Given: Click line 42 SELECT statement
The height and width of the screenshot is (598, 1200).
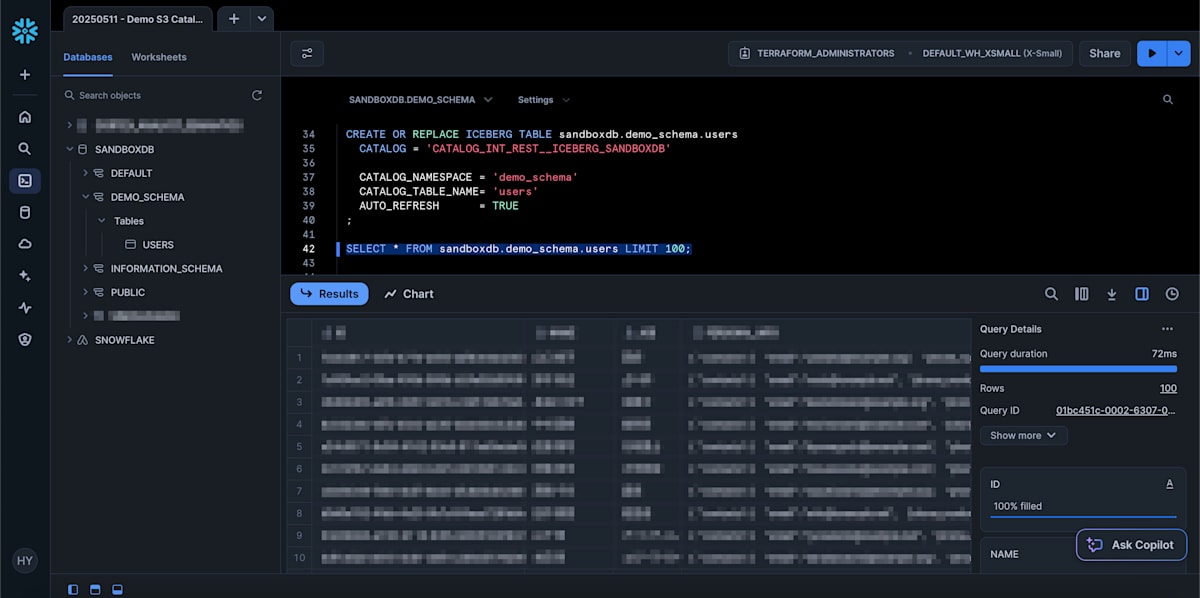Looking at the screenshot, I should [518, 249].
